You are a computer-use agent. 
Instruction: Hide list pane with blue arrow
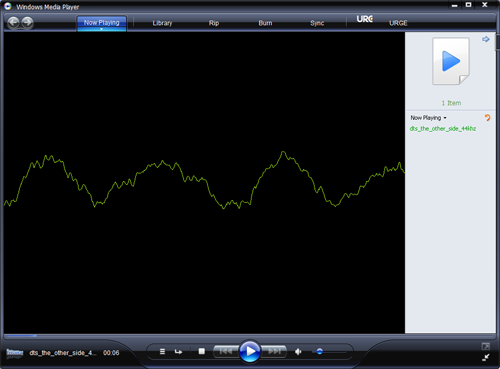pyautogui.click(x=486, y=39)
